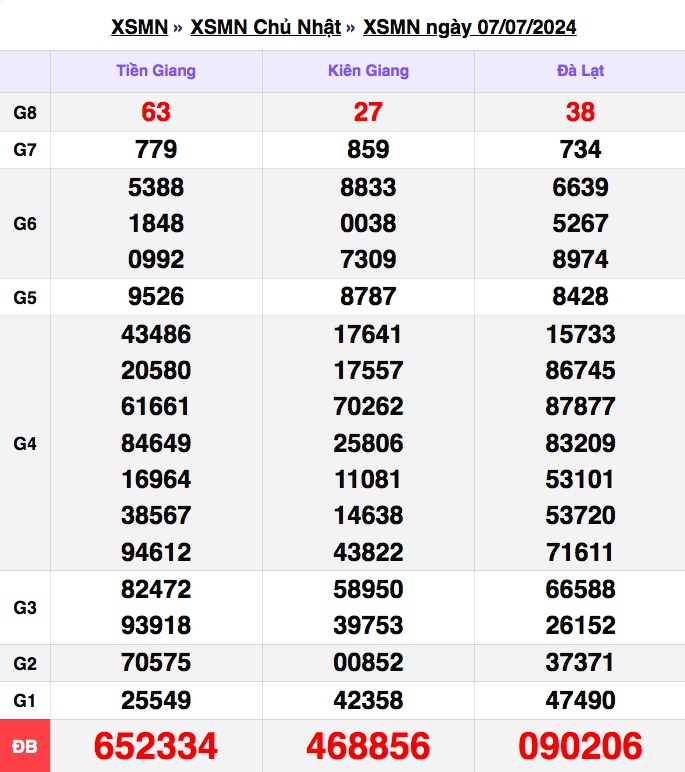Click the G2 row label
The height and width of the screenshot is (772, 685).
[25, 663]
